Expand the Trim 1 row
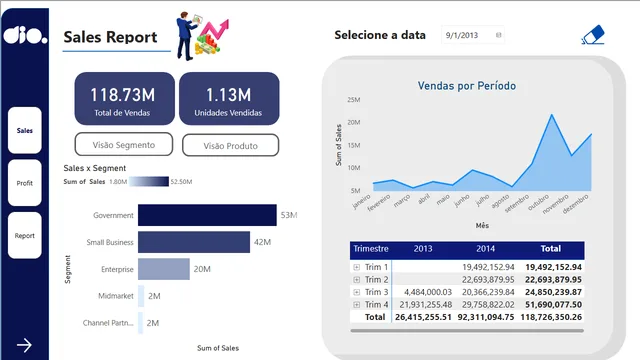This screenshot has height=360, width=640. tap(356, 267)
